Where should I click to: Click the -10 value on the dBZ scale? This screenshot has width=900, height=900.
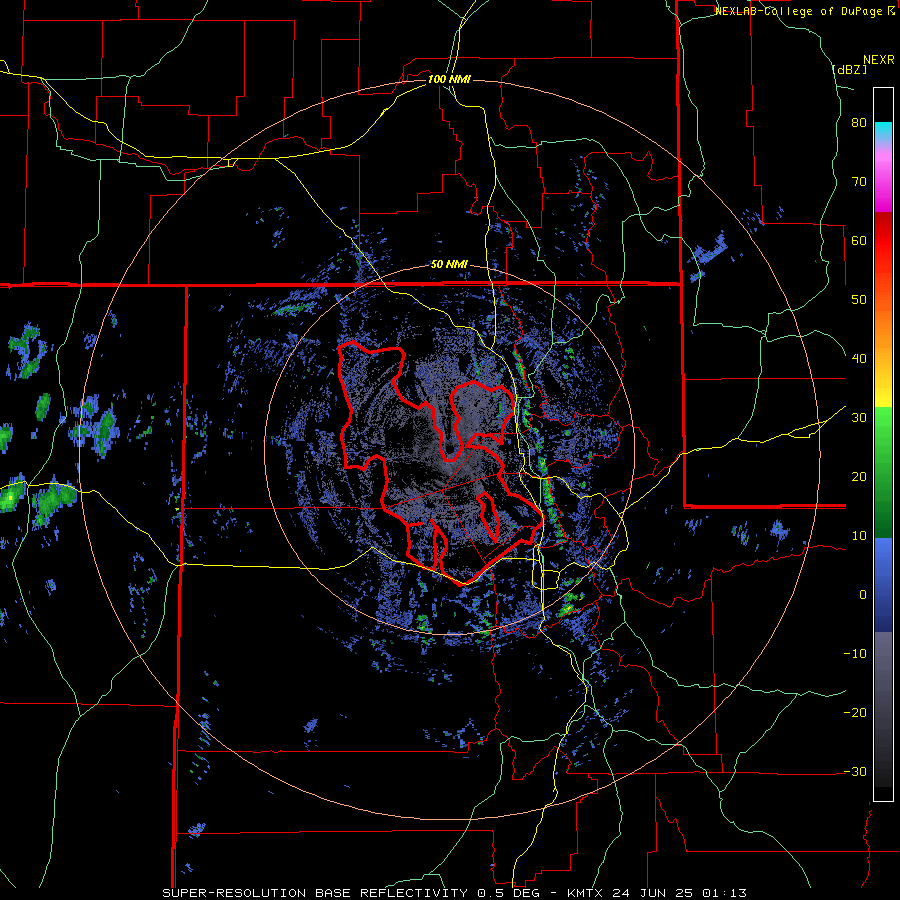[x=855, y=654]
